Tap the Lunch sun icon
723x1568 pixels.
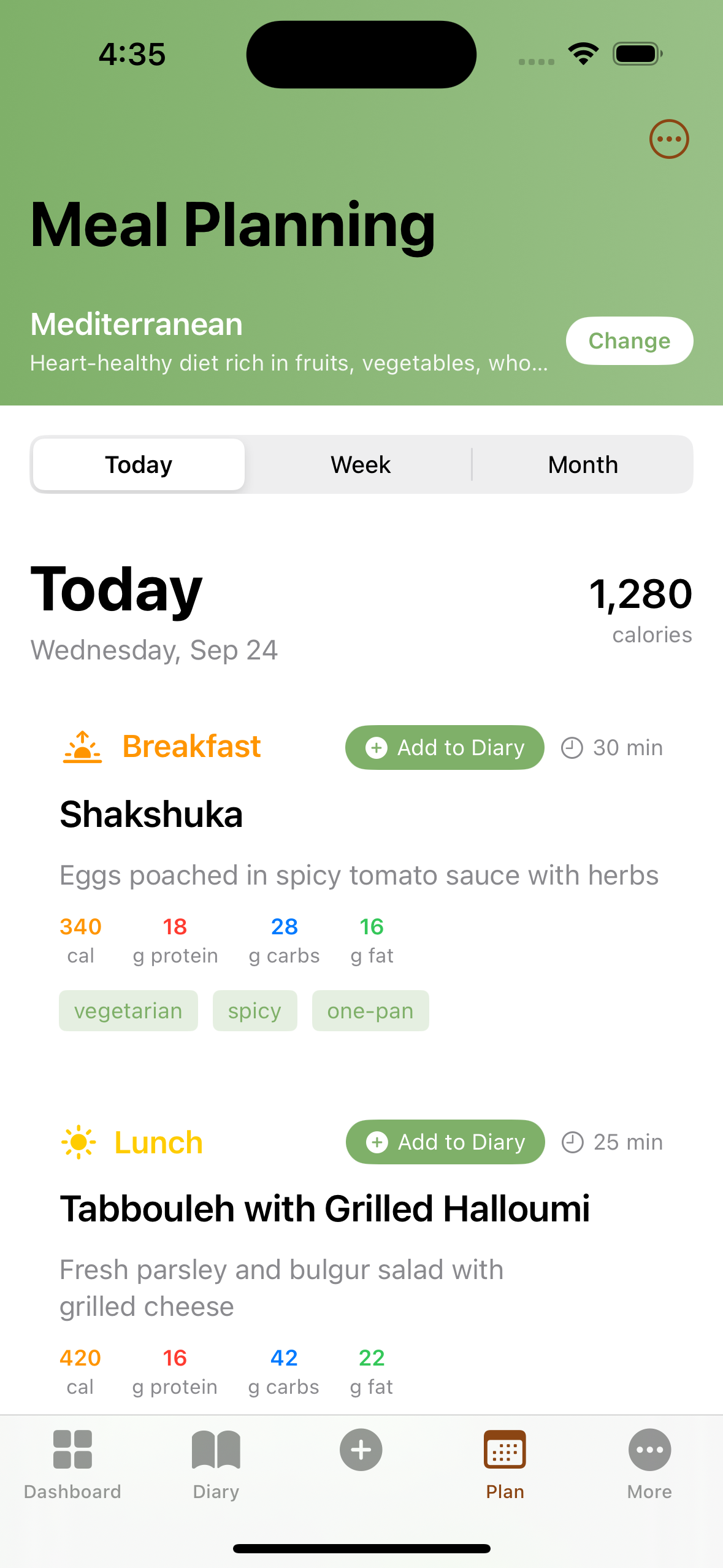click(78, 1142)
